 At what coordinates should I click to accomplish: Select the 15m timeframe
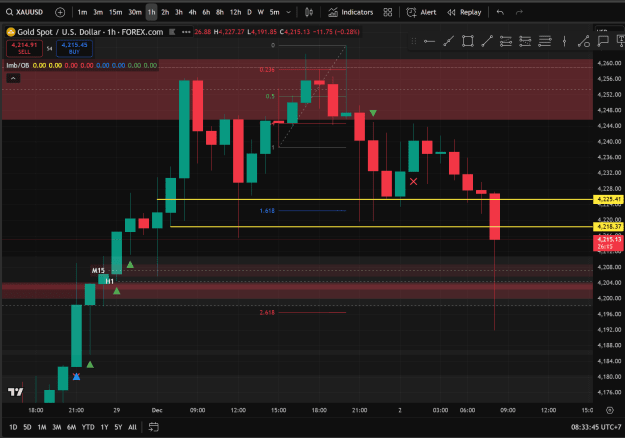tap(115, 12)
